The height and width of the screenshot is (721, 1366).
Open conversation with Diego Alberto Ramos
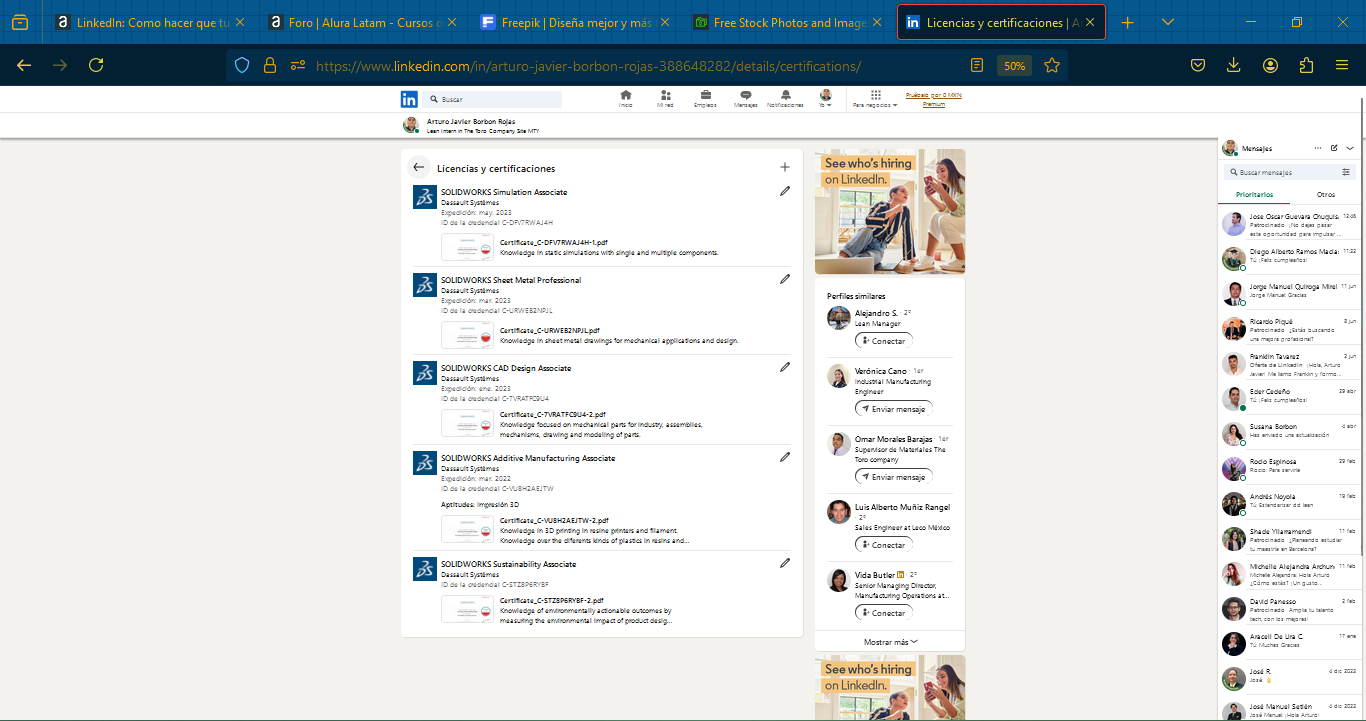pos(1289,258)
